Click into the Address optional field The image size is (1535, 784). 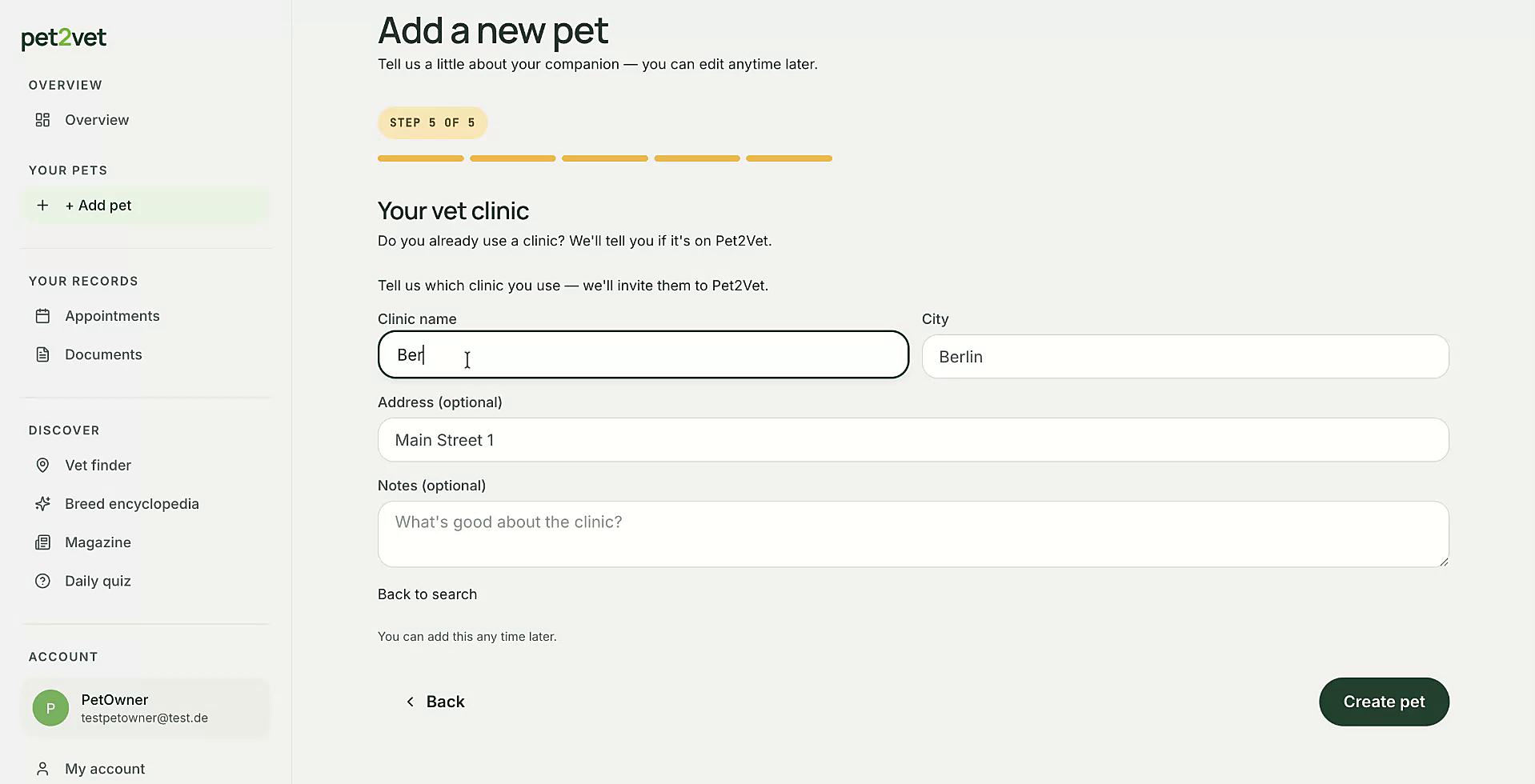click(x=913, y=440)
